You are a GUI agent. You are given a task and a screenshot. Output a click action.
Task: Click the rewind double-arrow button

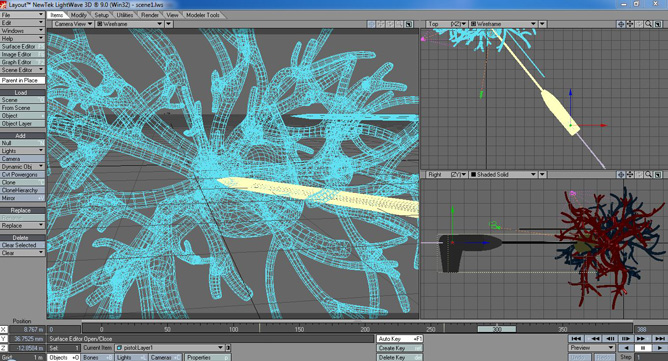coord(593,338)
